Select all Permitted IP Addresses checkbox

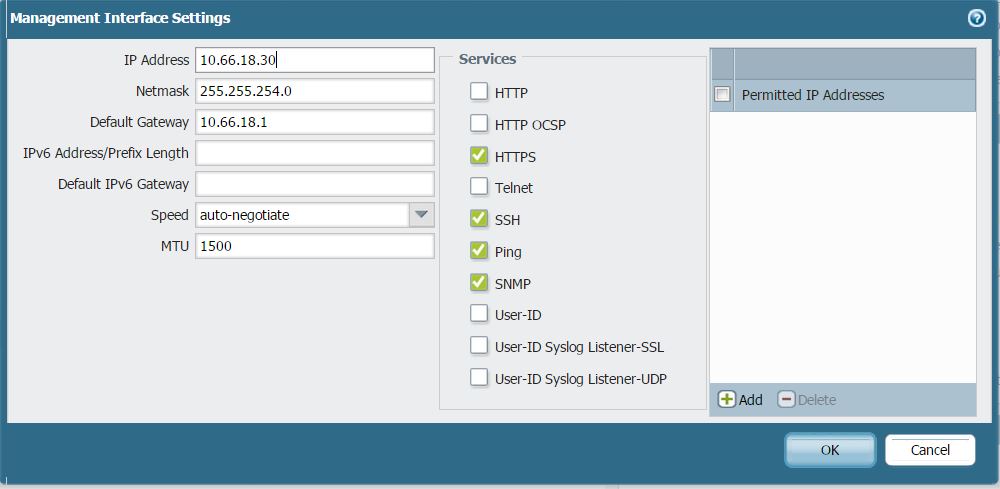point(722,95)
